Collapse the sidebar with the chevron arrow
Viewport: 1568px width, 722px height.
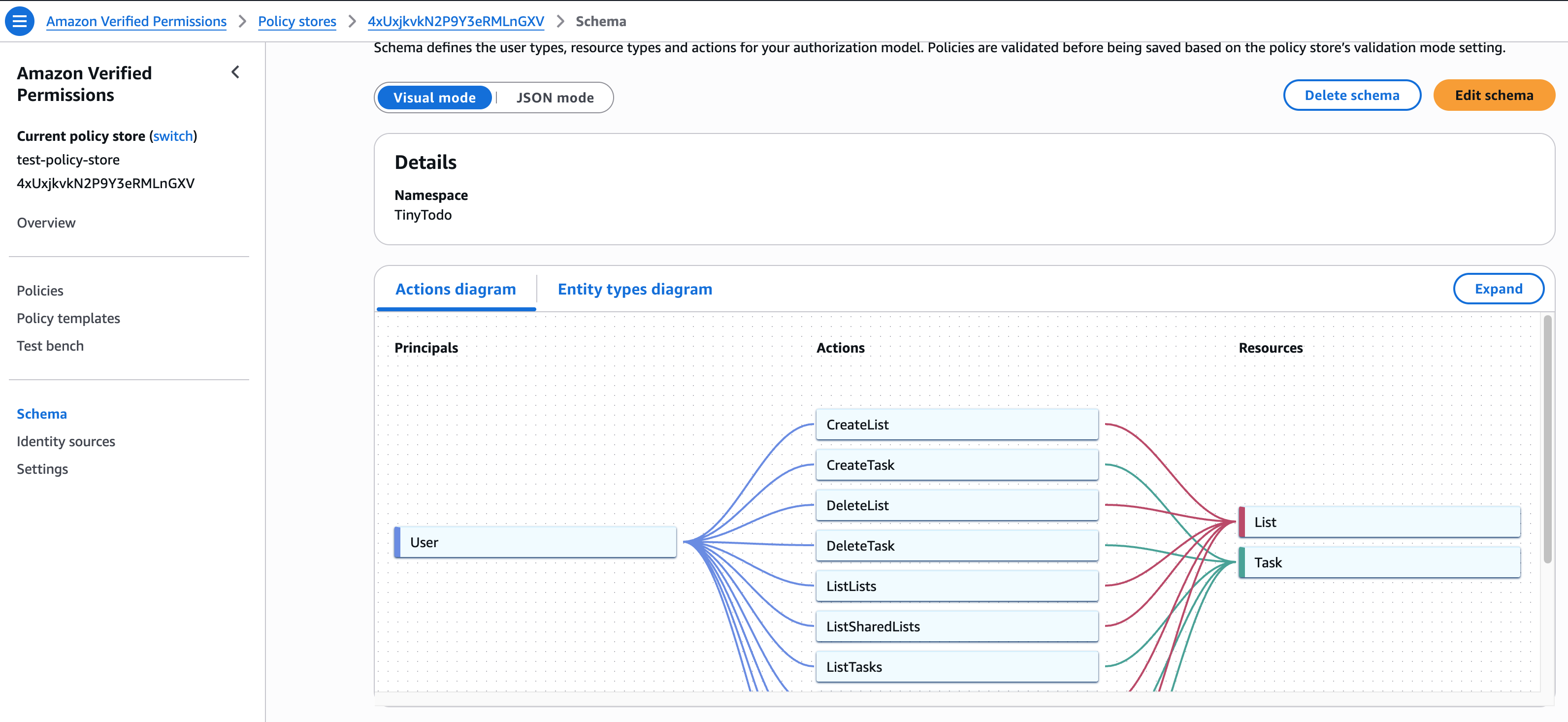click(235, 72)
